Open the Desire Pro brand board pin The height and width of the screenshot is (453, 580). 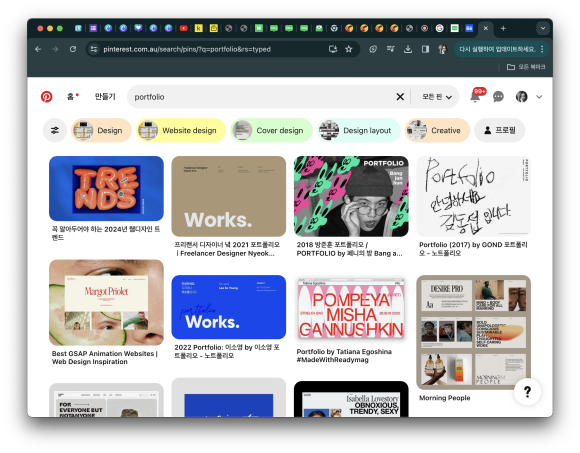click(x=473, y=332)
